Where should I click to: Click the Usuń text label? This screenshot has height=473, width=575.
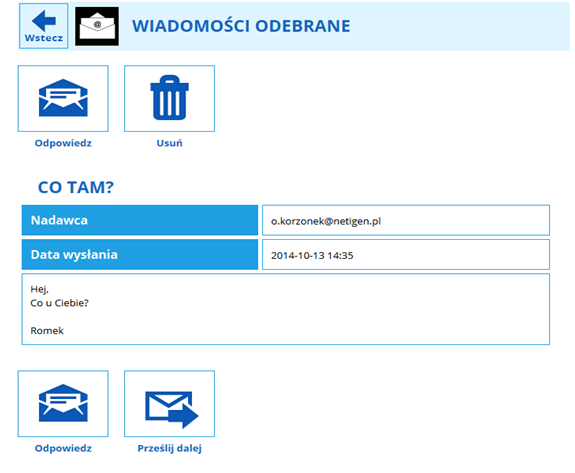[169, 143]
